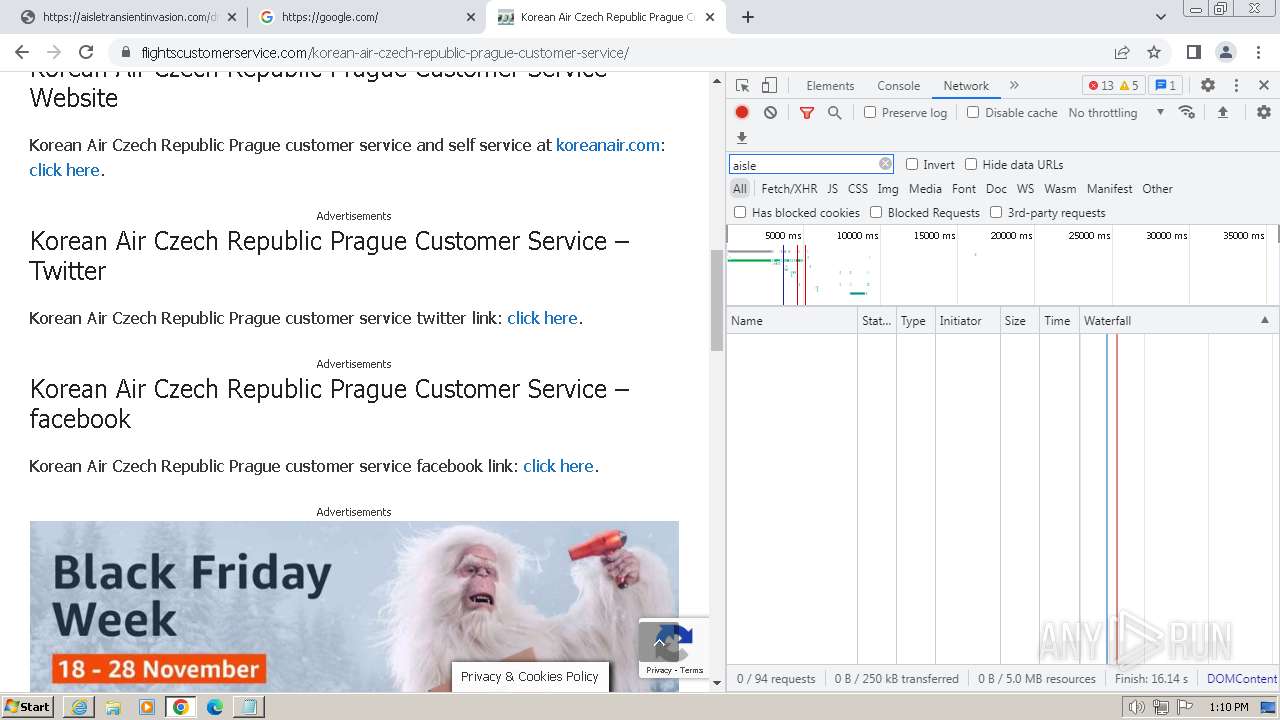Viewport: 1280px width, 720px height.
Task: Switch to aisletransientinvasion browser tab
Action: [x=128, y=17]
